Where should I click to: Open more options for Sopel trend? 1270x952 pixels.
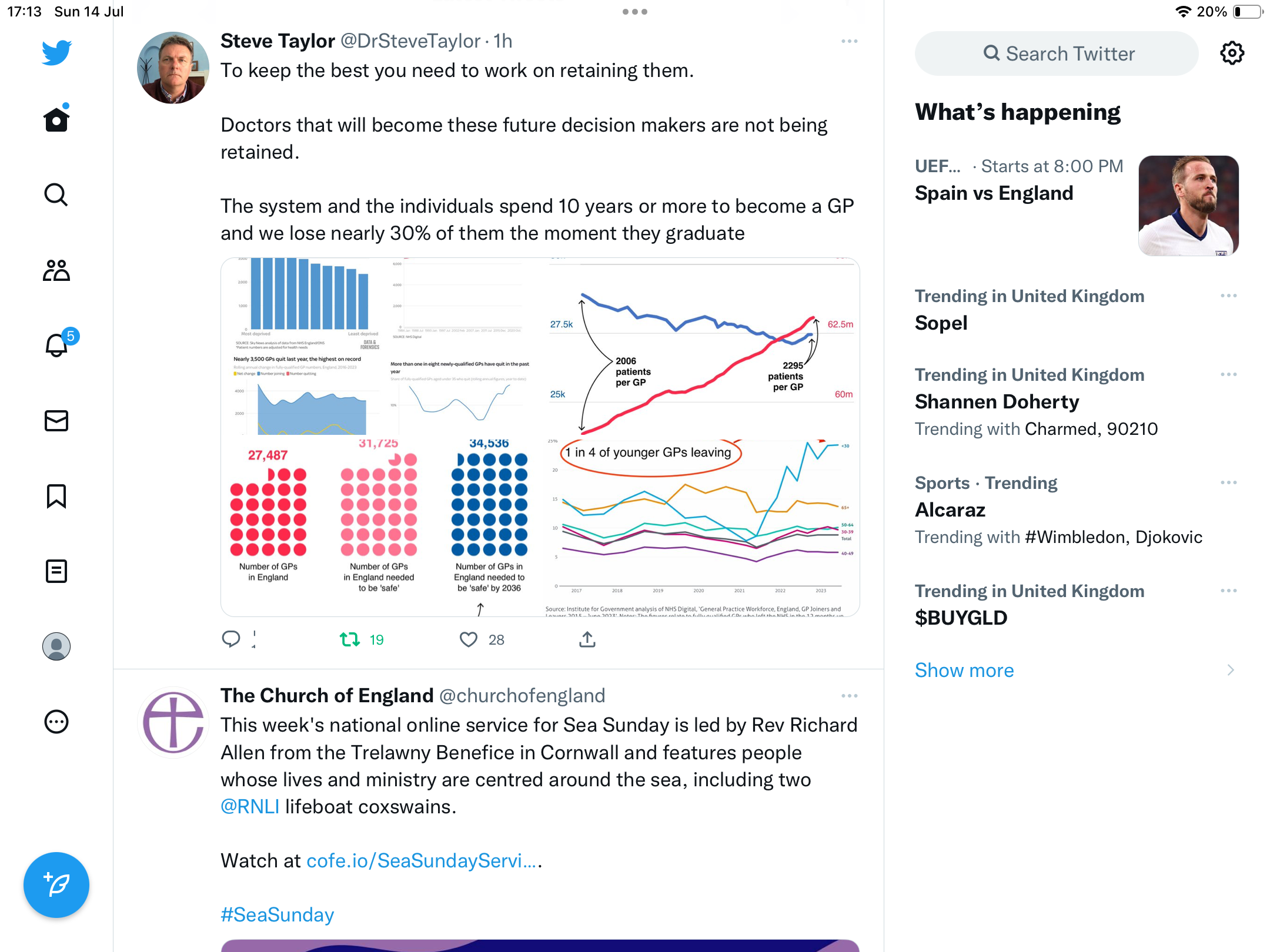point(1228,296)
